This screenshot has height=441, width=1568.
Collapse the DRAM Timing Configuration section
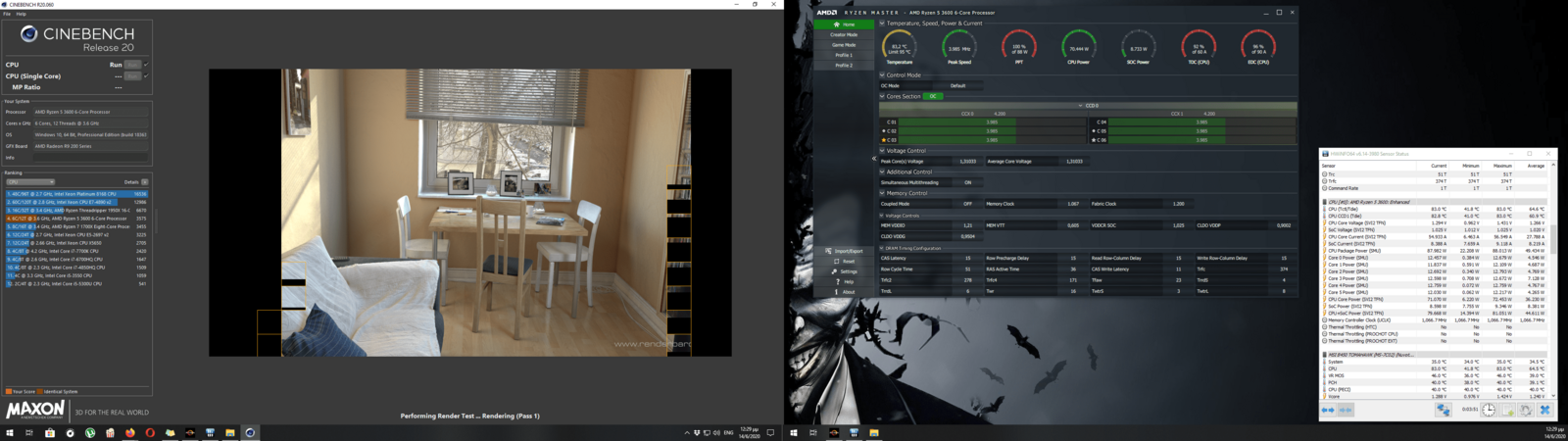point(882,248)
